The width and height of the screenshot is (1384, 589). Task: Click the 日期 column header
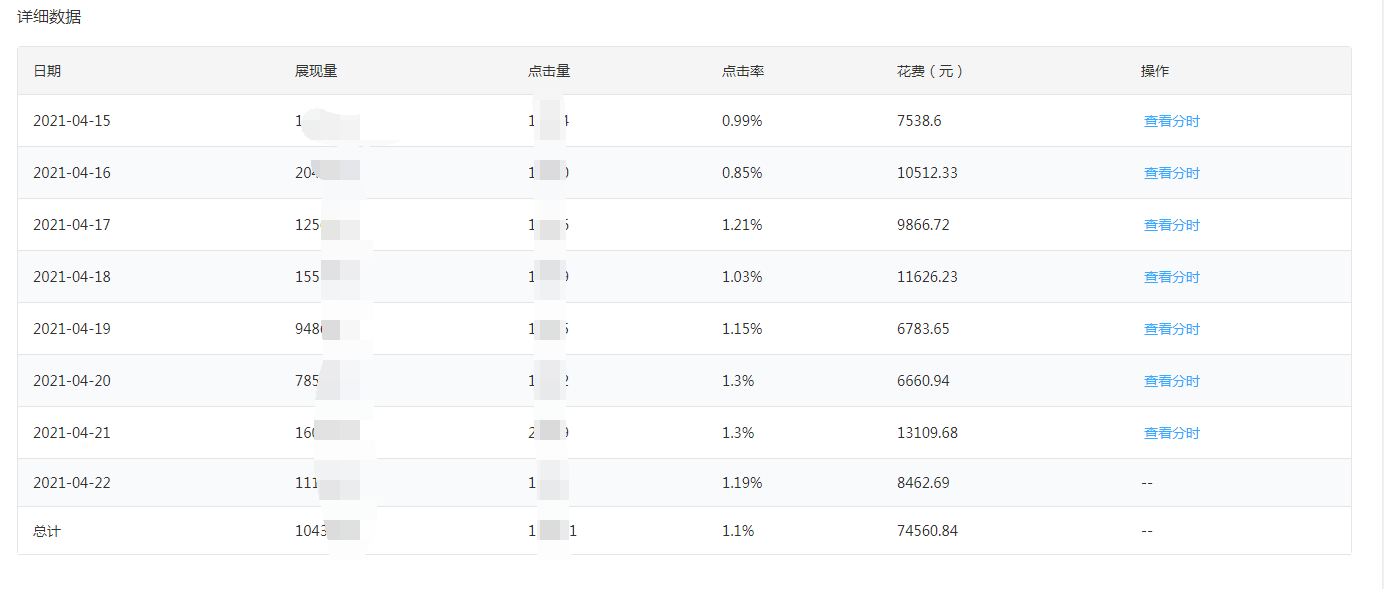point(47,71)
